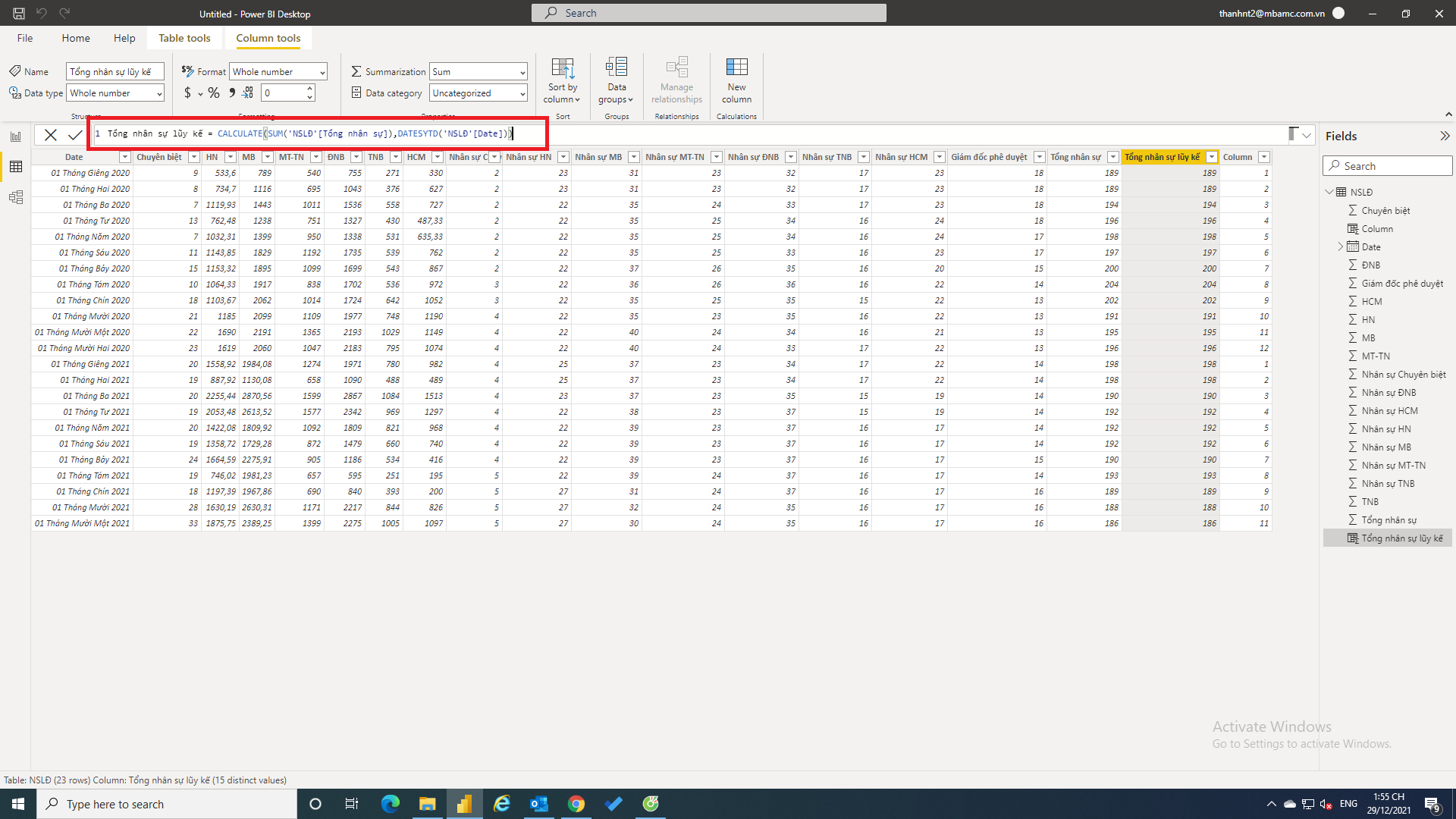The height and width of the screenshot is (819, 1456).
Task: Commit the formula with checkmark icon
Action: click(x=74, y=135)
